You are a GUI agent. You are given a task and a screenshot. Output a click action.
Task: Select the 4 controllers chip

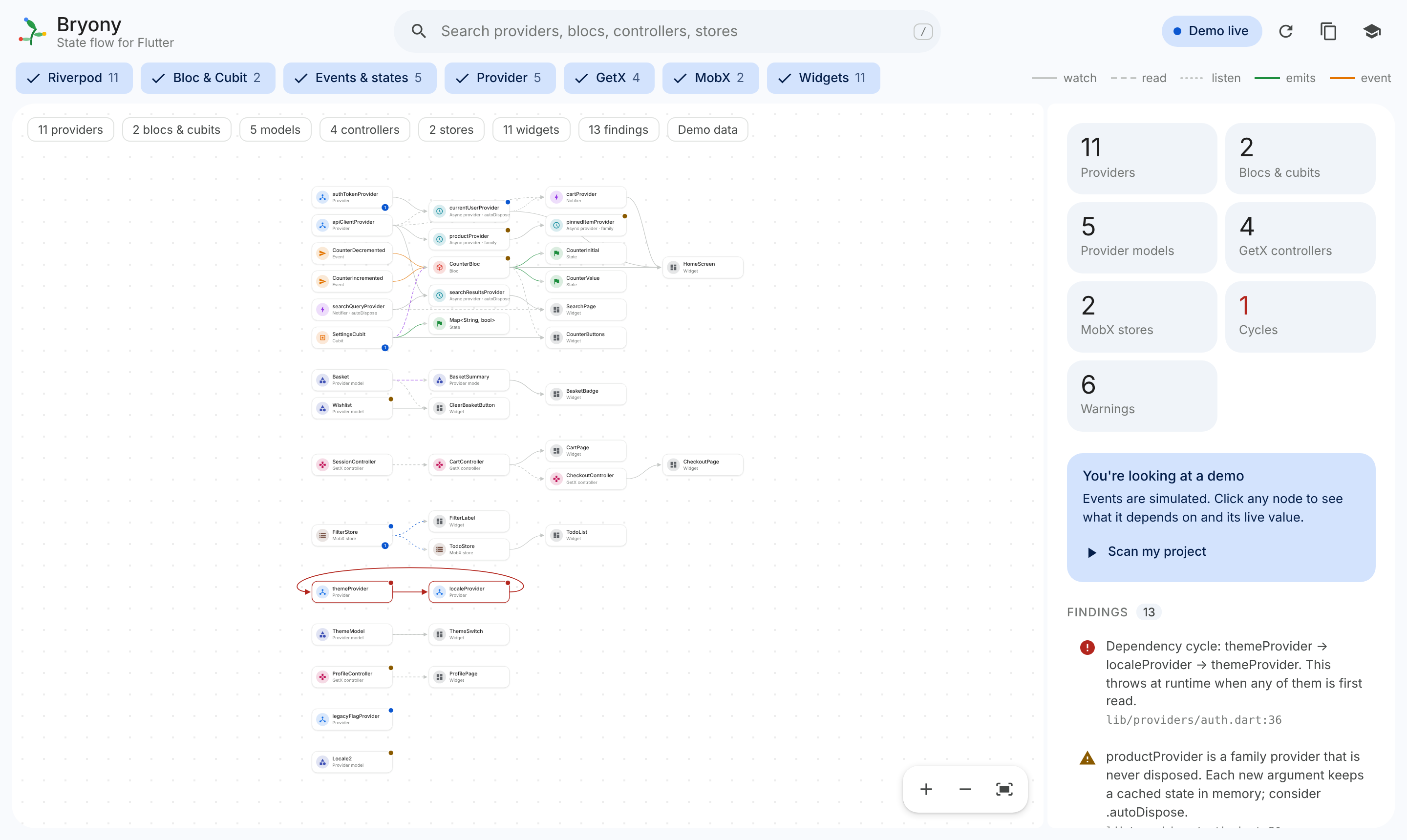pyautogui.click(x=364, y=129)
